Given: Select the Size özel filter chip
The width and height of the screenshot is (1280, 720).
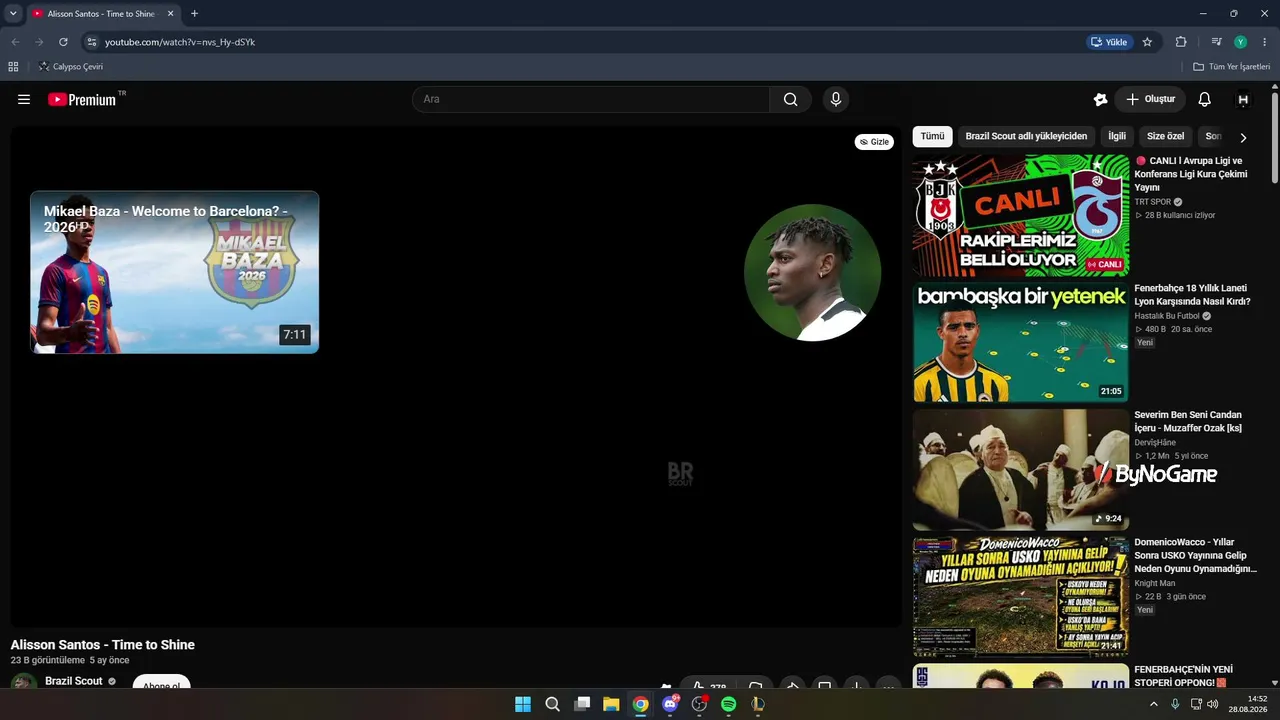Looking at the screenshot, I should [1165, 136].
